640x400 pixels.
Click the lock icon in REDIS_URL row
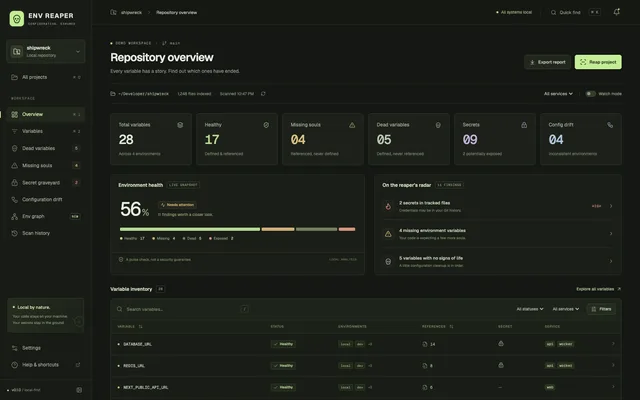click(501, 365)
